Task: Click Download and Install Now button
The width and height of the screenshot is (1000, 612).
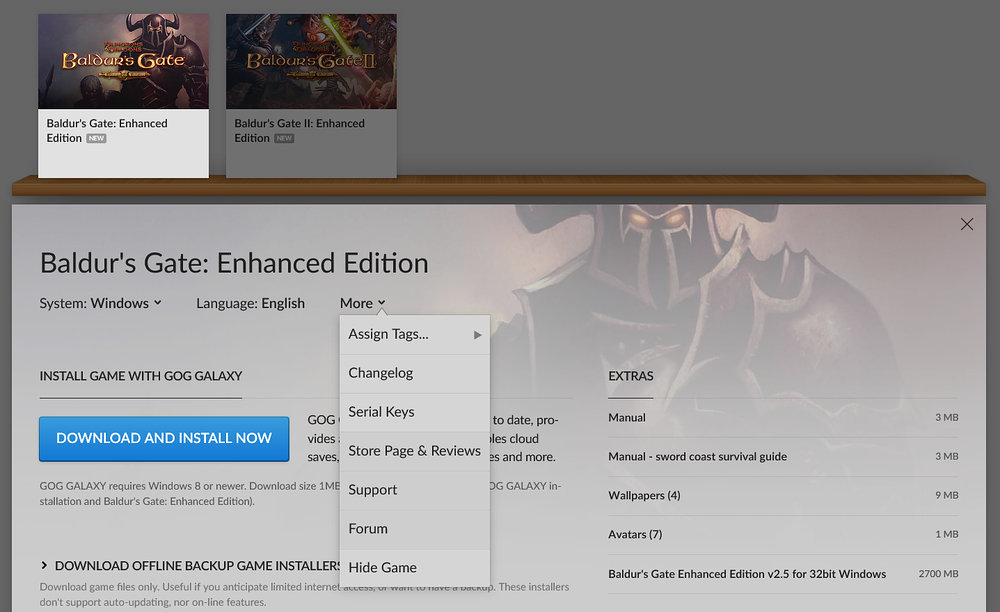Action: click(164, 439)
